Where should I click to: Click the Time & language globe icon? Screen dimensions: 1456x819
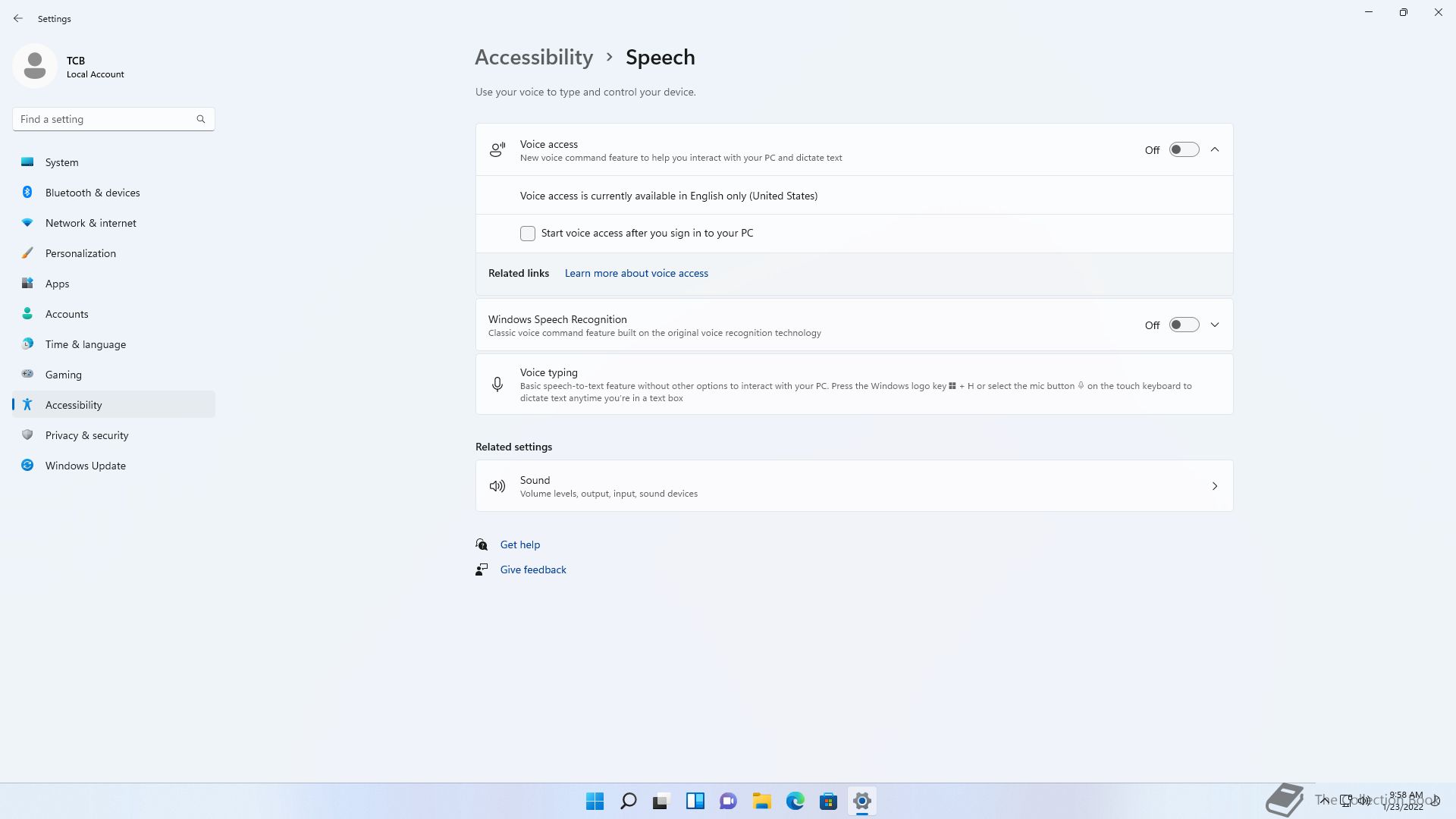[27, 344]
